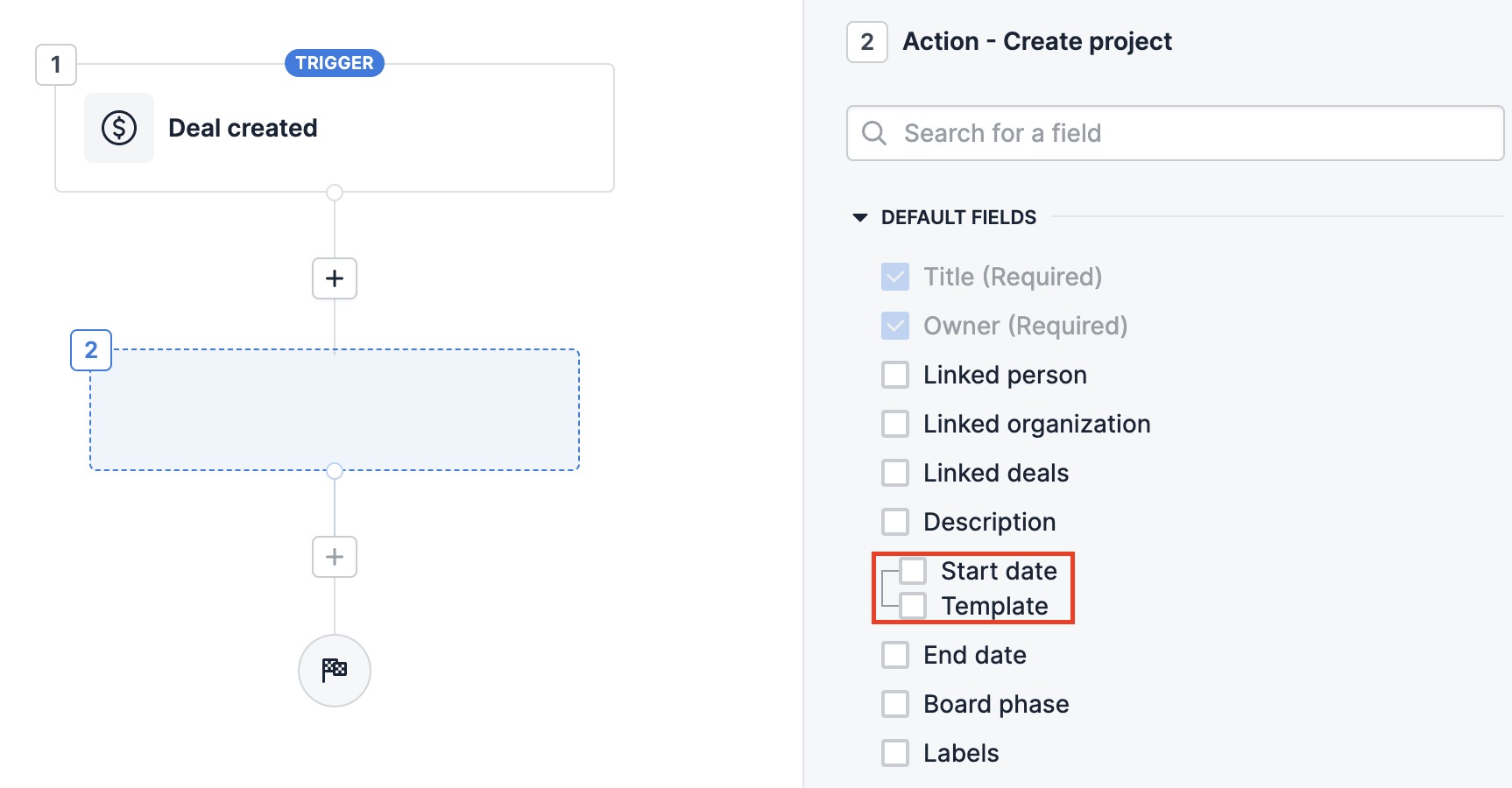Select the step 2 number badge on the canvas
This screenshot has height=788, width=1512.
[x=91, y=350]
